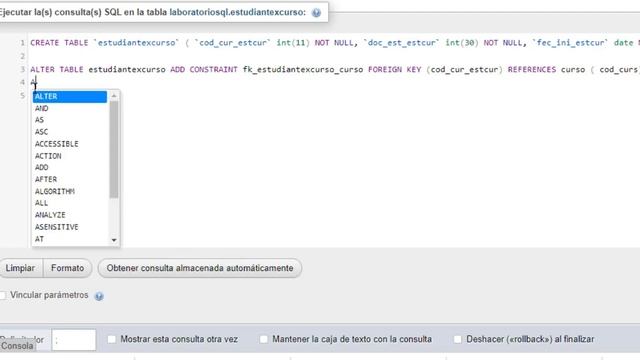Click ALTER TABLE statement on line 3
This screenshot has height=360, width=640.
pyautogui.click(x=335, y=69)
